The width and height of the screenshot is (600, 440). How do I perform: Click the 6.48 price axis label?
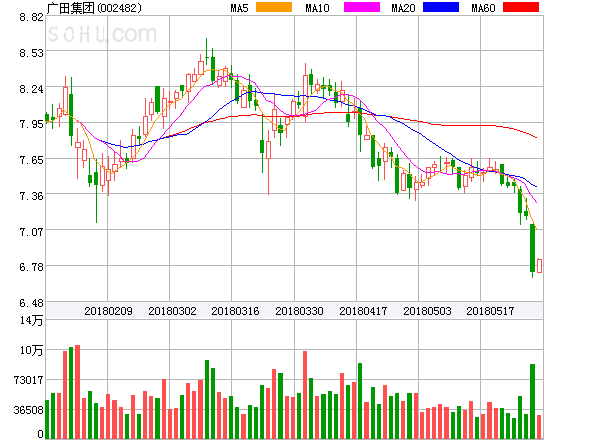tap(31, 303)
